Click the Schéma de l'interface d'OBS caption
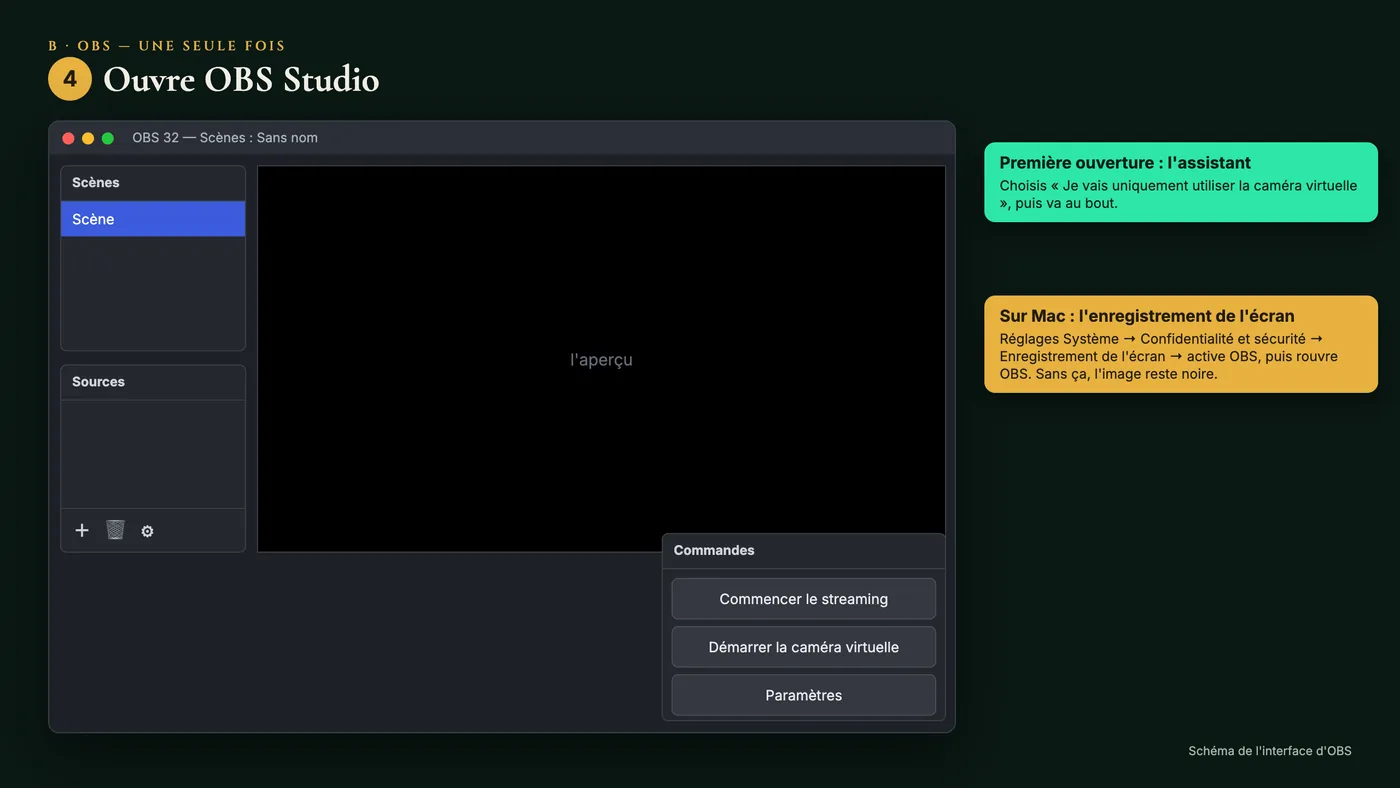This screenshot has height=788, width=1400. tap(1270, 751)
